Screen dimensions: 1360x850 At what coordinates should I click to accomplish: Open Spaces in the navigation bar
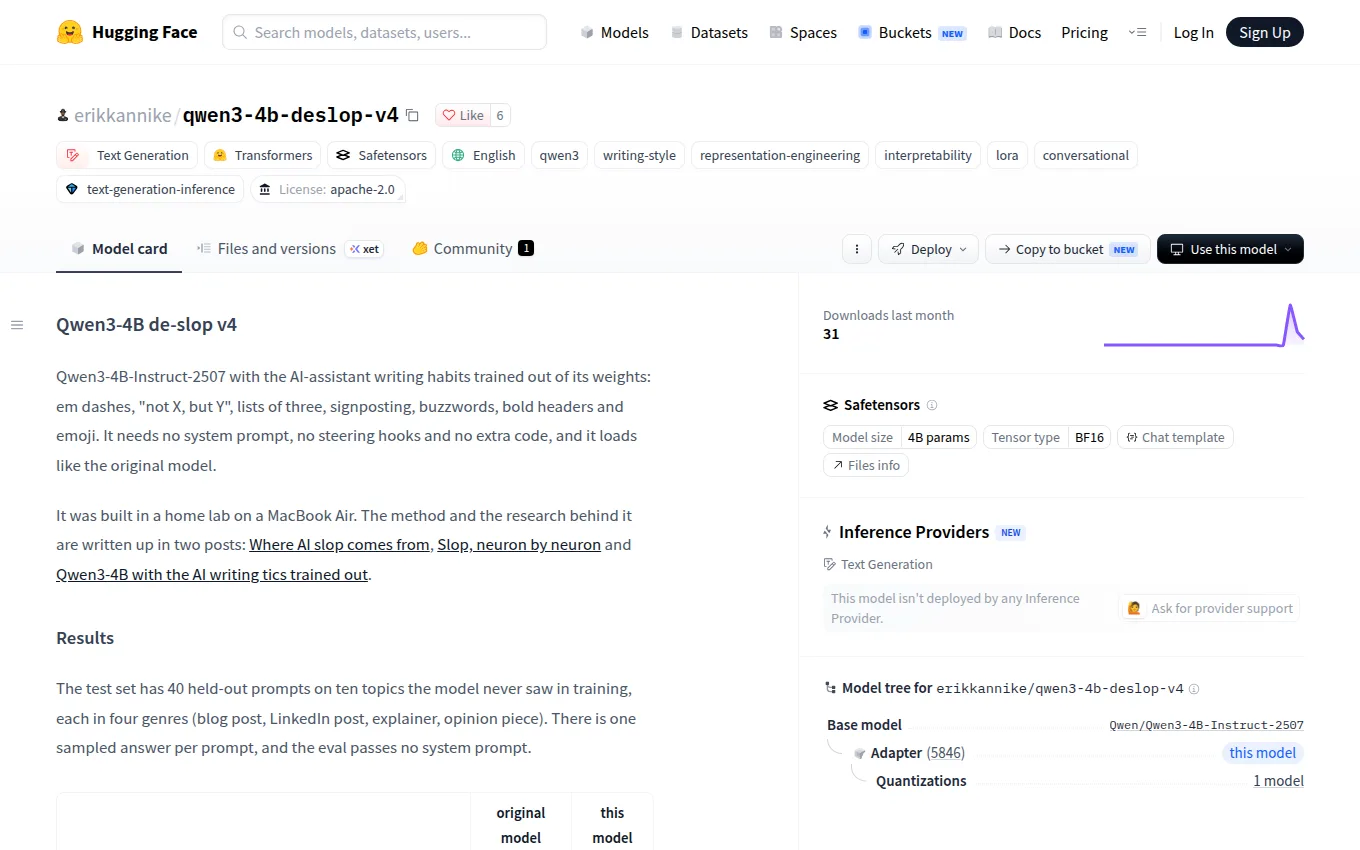(x=803, y=32)
